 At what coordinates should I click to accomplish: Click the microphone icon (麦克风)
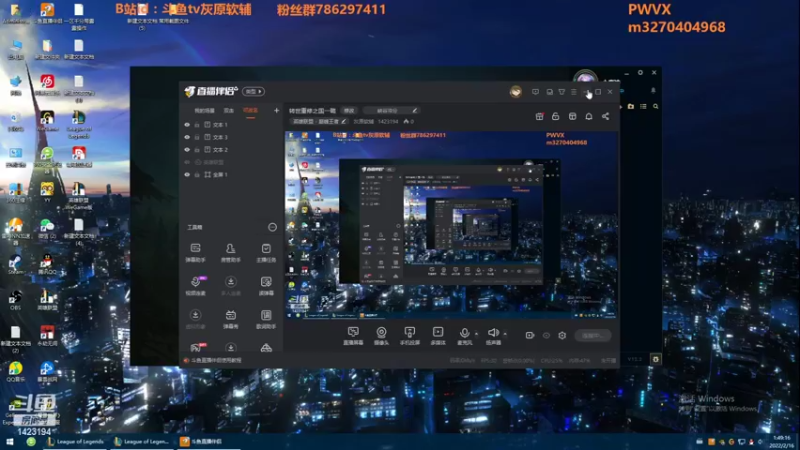tap(464, 333)
